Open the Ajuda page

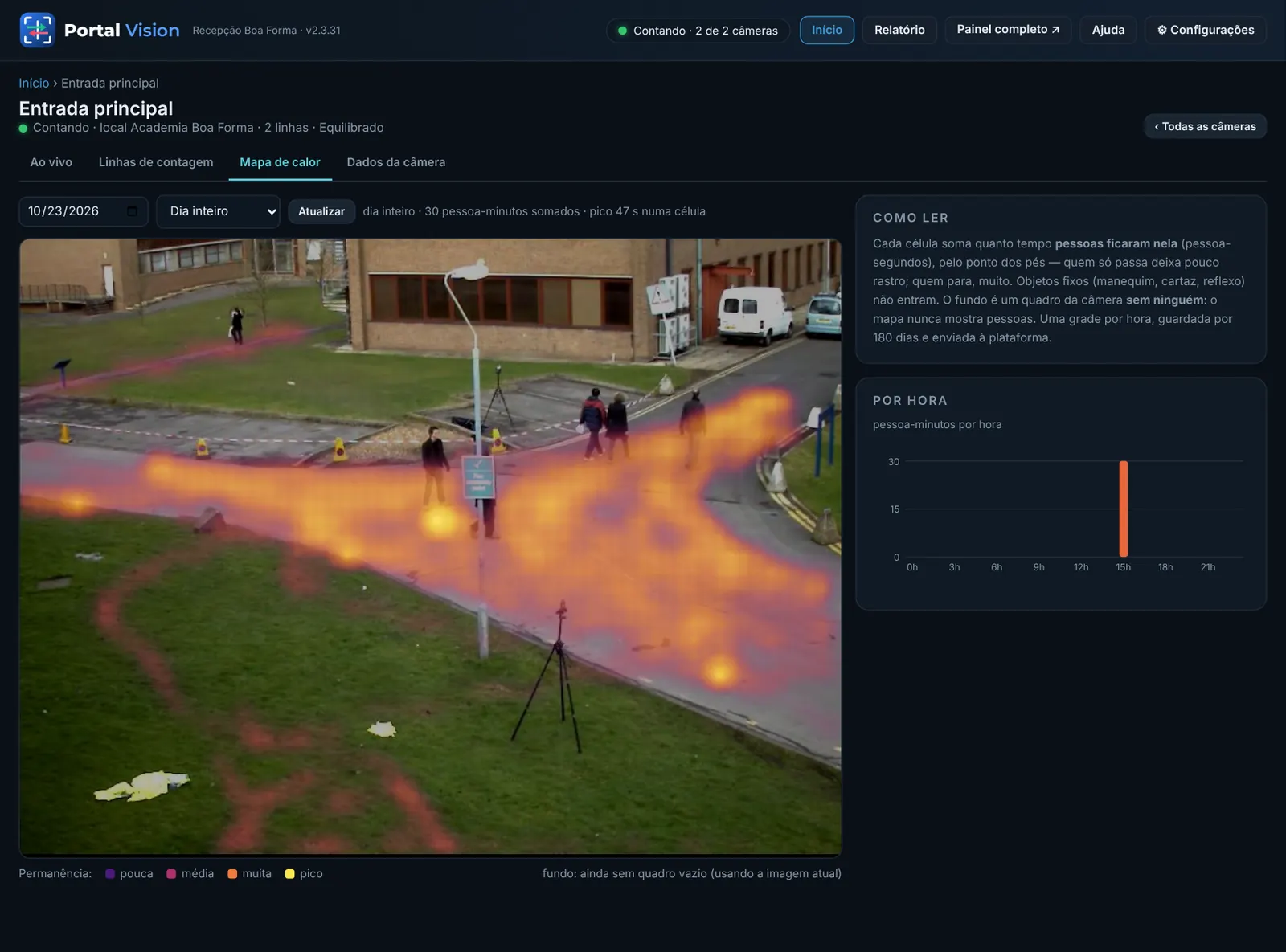tap(1108, 30)
